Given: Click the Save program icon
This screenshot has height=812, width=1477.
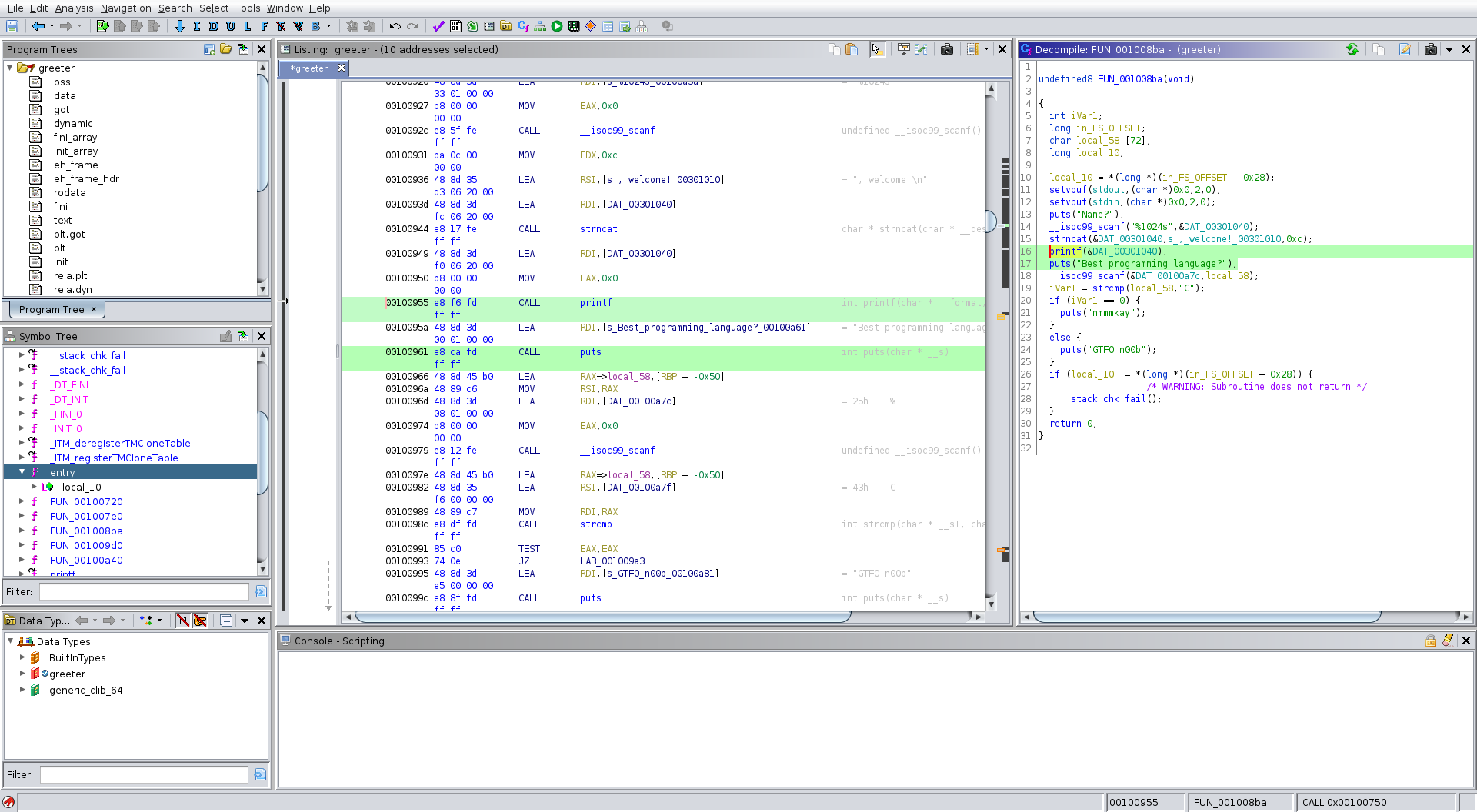Looking at the screenshot, I should (12, 26).
